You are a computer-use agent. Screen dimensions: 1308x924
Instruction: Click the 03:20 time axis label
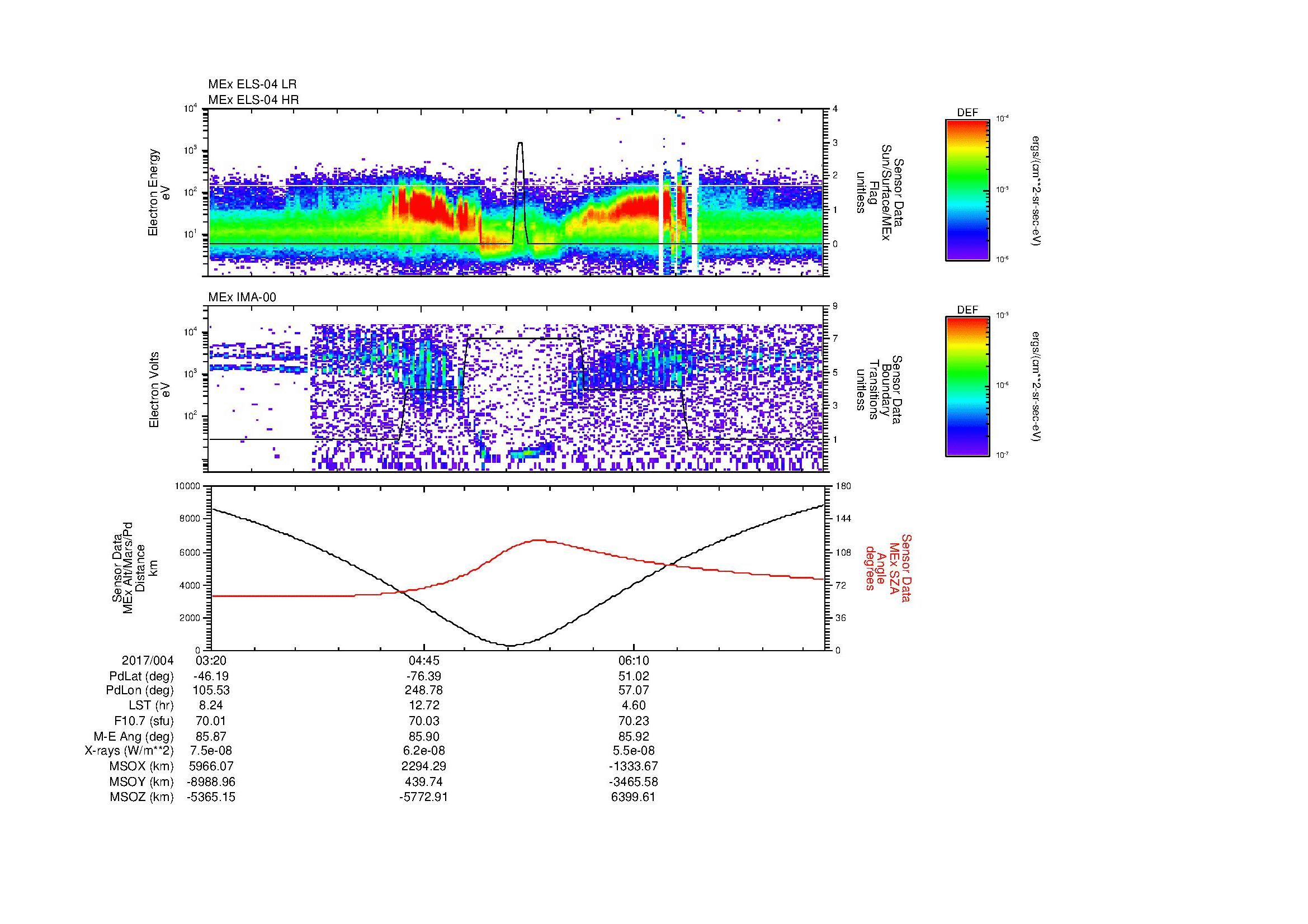pos(211,660)
